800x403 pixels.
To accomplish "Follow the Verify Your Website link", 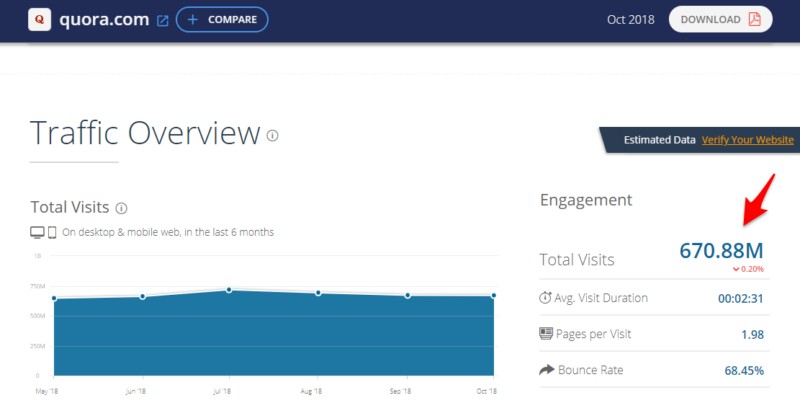I will 747,140.
